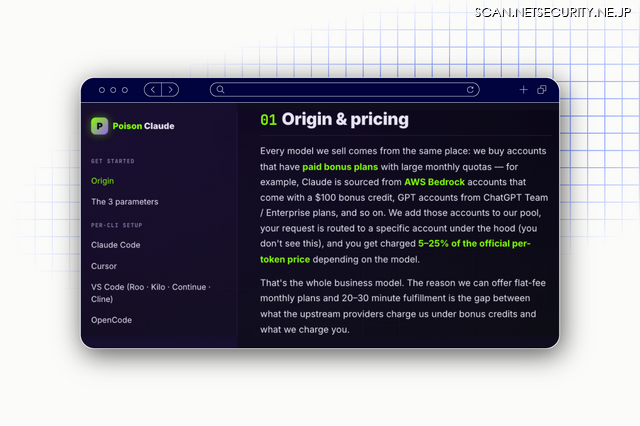640x426 pixels.
Task: Click the first window control circle
Action: coord(102,90)
